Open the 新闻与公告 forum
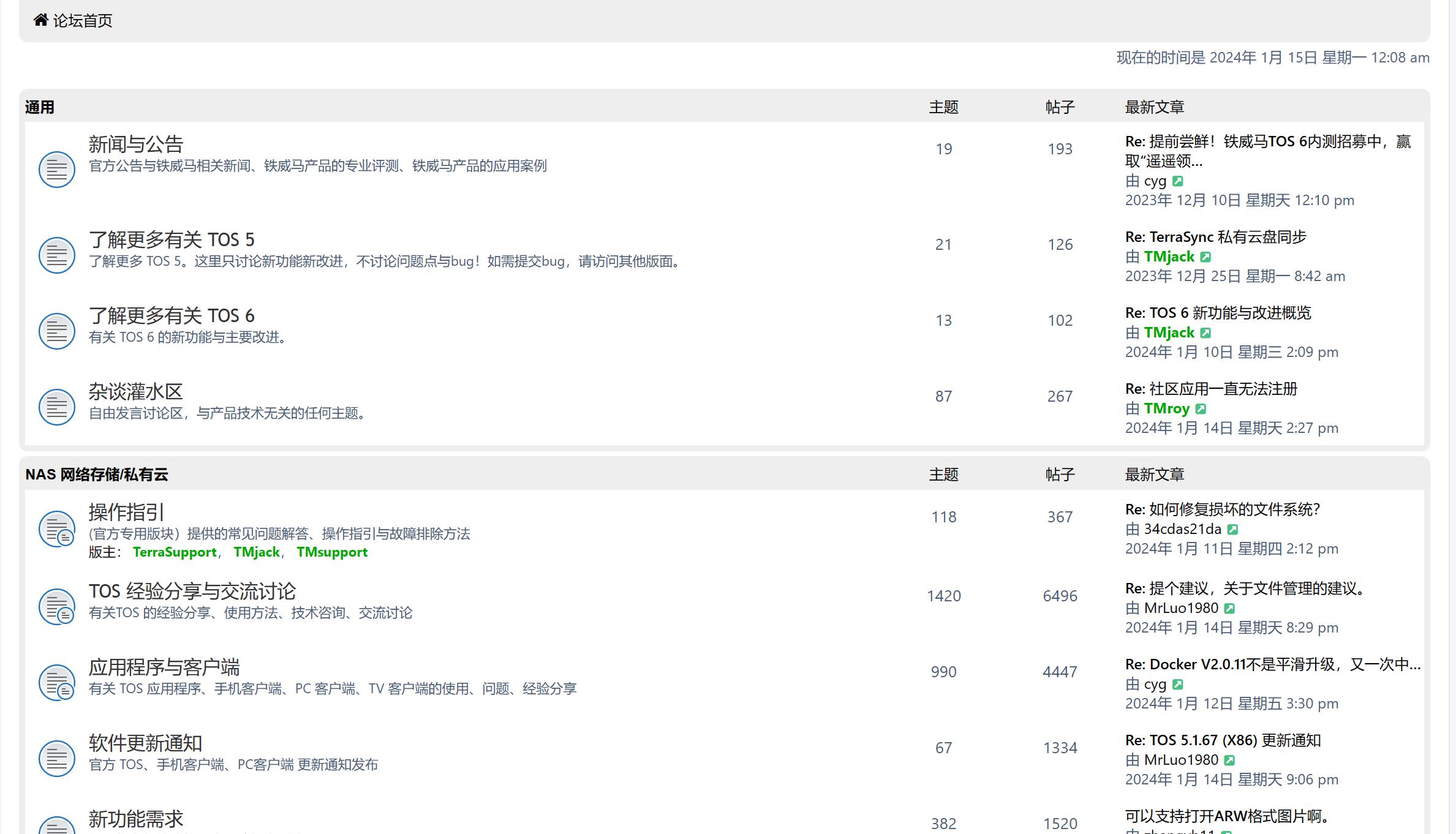Viewport: 1456px width, 834px height. coord(136,145)
